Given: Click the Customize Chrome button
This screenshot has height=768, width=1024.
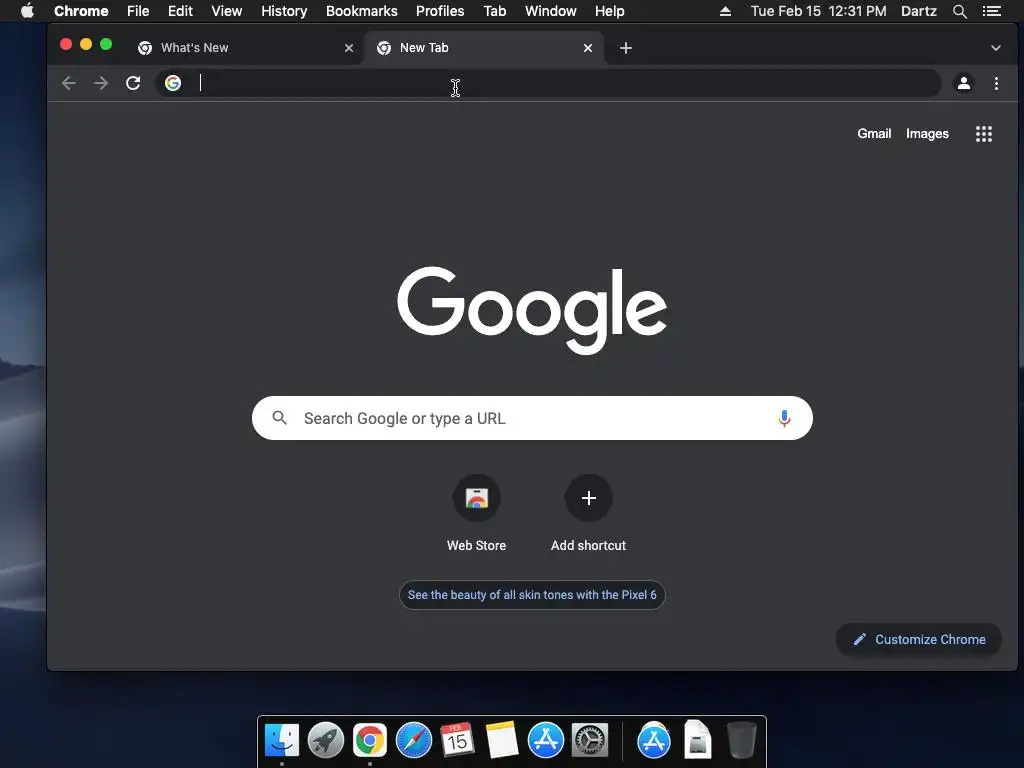Looking at the screenshot, I should pos(919,639).
